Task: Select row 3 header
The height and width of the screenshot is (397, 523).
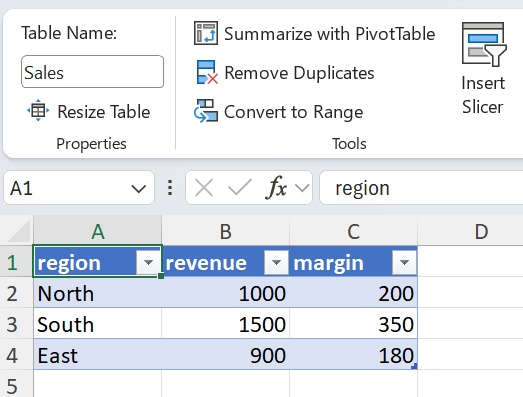Action: click(x=16, y=324)
